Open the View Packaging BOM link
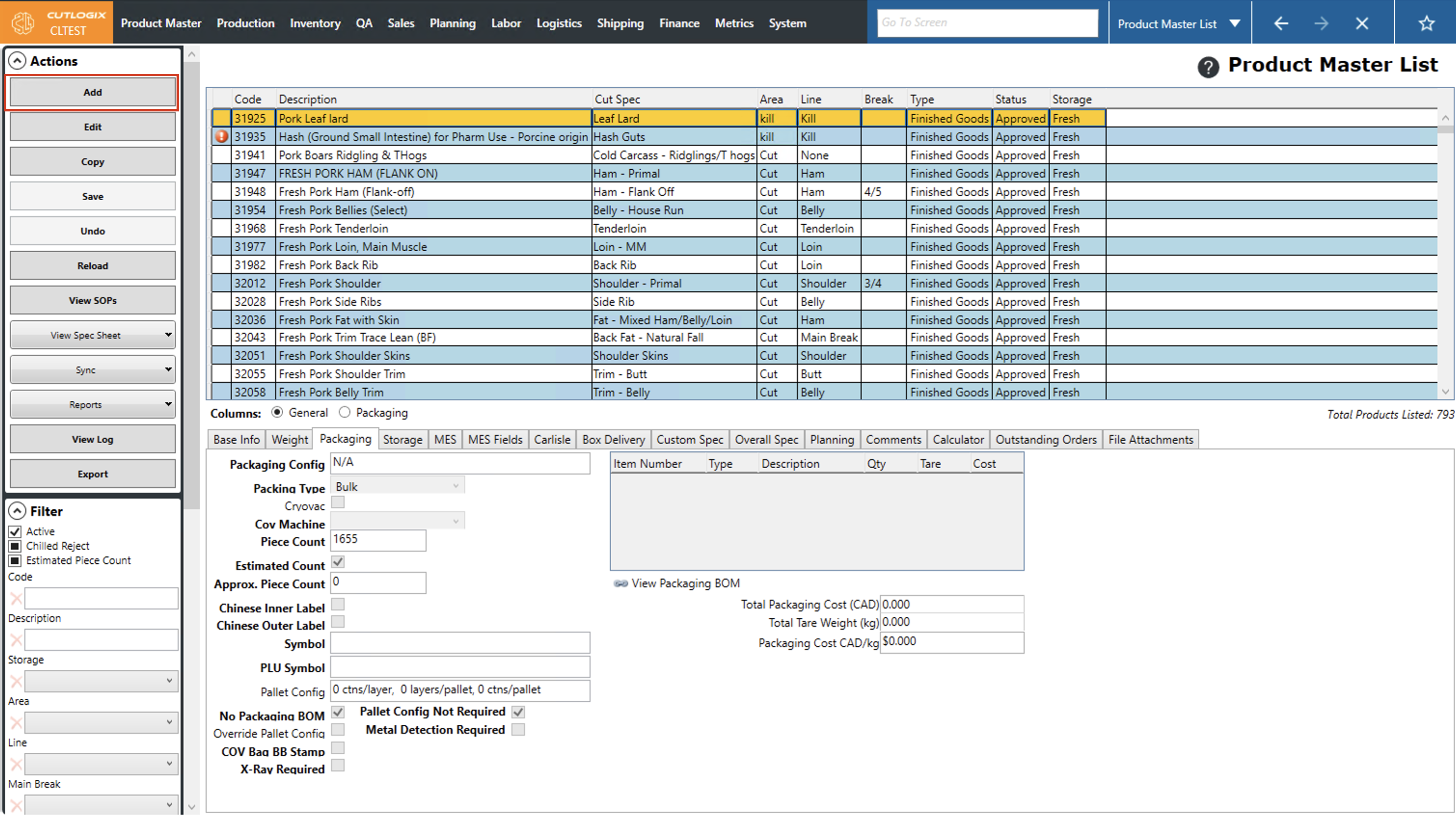1456x815 pixels. click(x=685, y=583)
